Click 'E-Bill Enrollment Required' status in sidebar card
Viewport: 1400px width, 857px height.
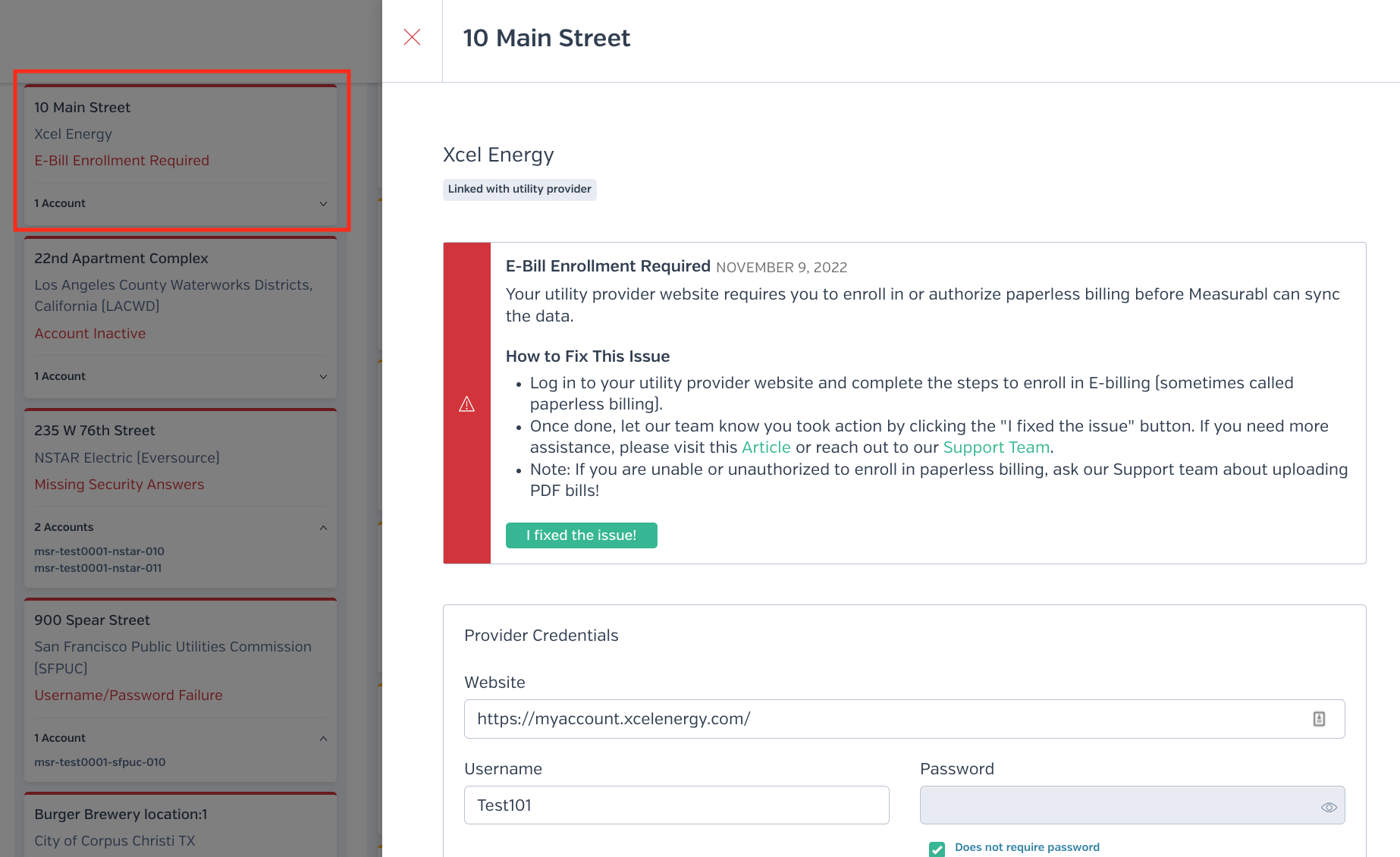point(121,161)
